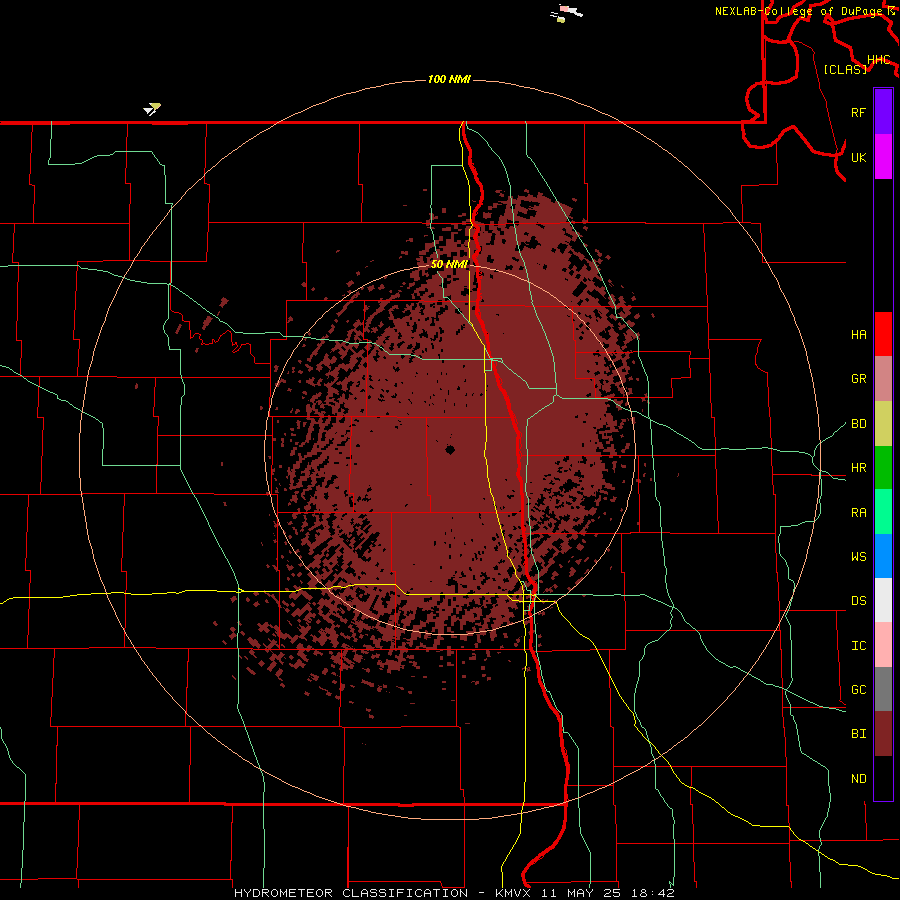Click the RA legend label
This screenshot has height=900, width=900.
click(x=859, y=513)
